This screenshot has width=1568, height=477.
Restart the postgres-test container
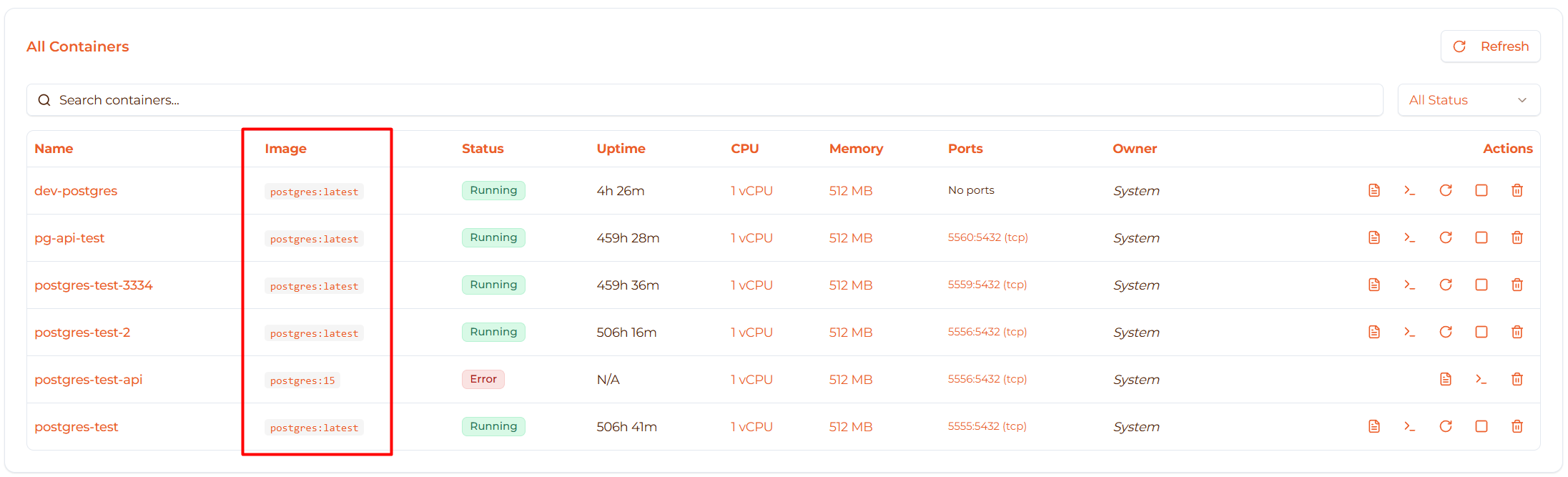(x=1445, y=426)
